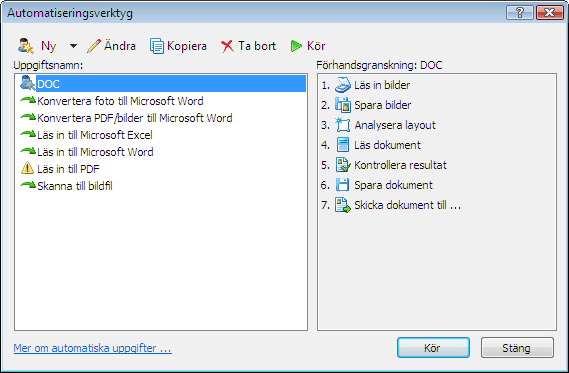Open the dropdown arrow next to Ny
The width and height of the screenshot is (569, 373).
73,46
